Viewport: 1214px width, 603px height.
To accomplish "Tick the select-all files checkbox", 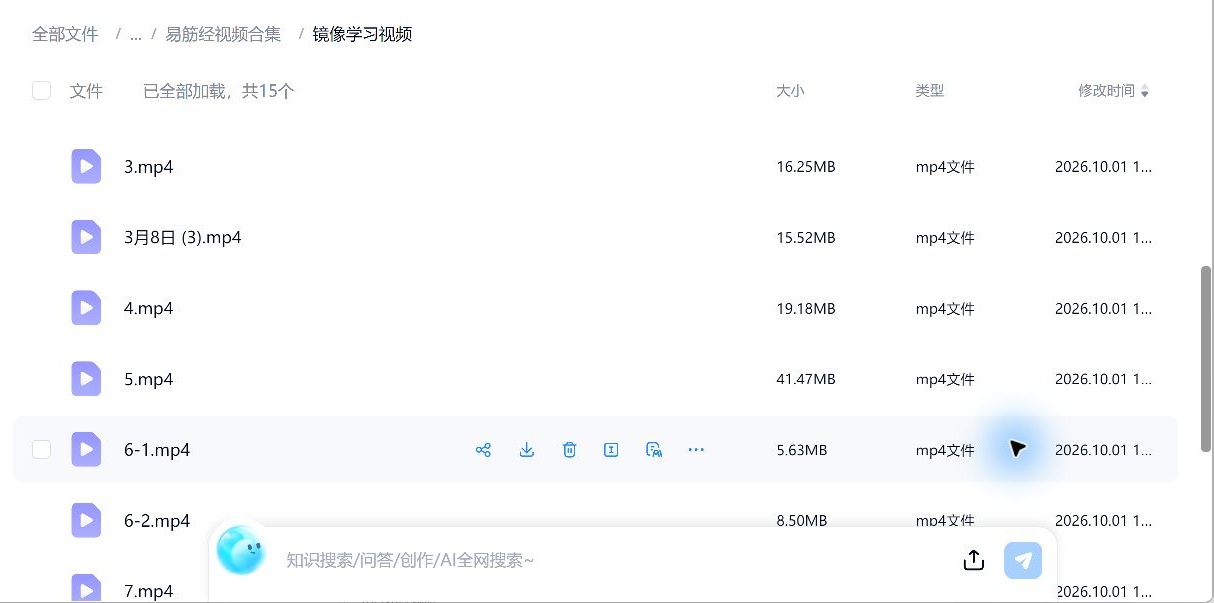I will (41, 91).
